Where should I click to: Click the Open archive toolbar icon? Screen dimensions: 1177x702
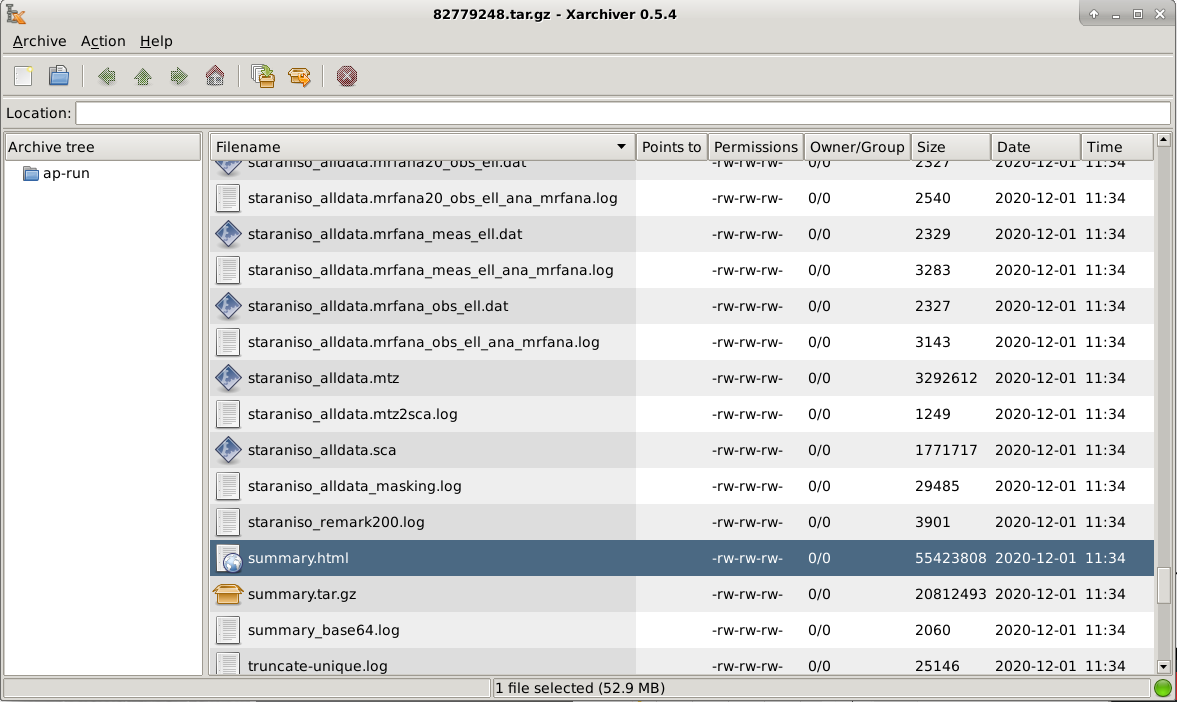59,76
